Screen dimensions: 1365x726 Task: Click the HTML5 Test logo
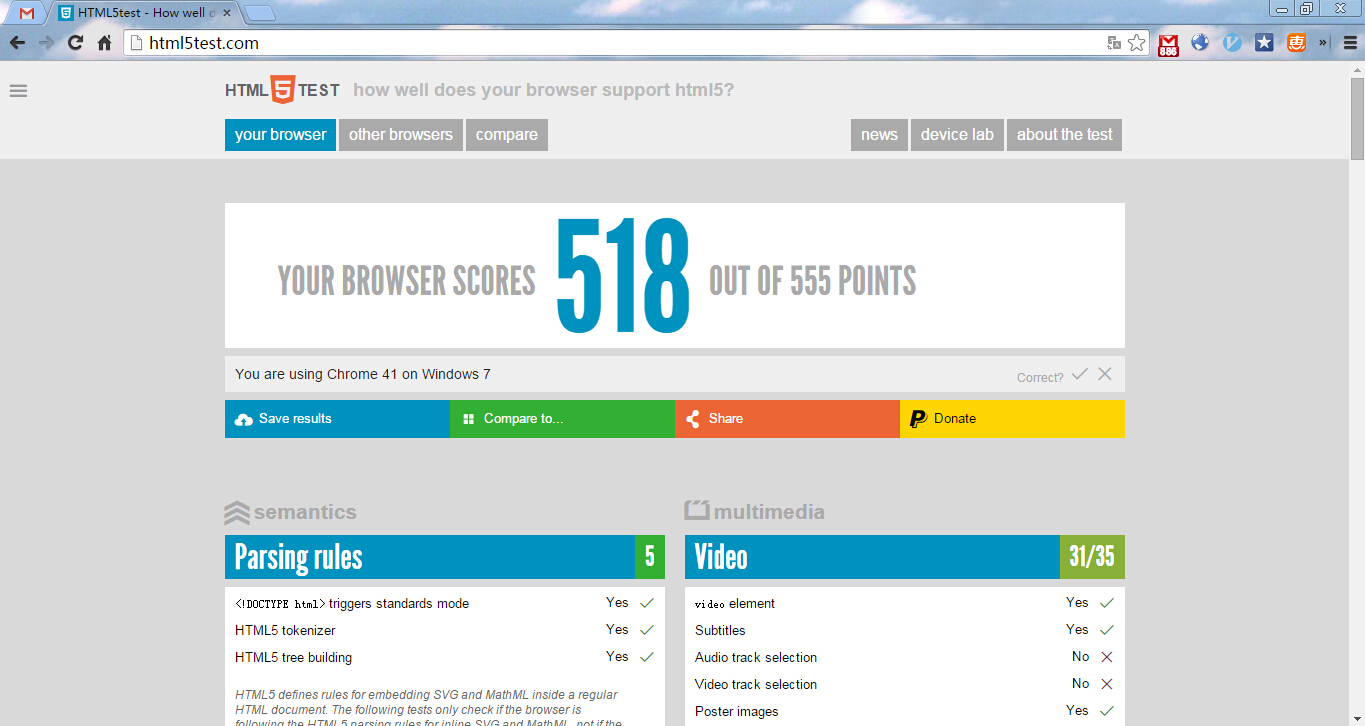point(282,90)
